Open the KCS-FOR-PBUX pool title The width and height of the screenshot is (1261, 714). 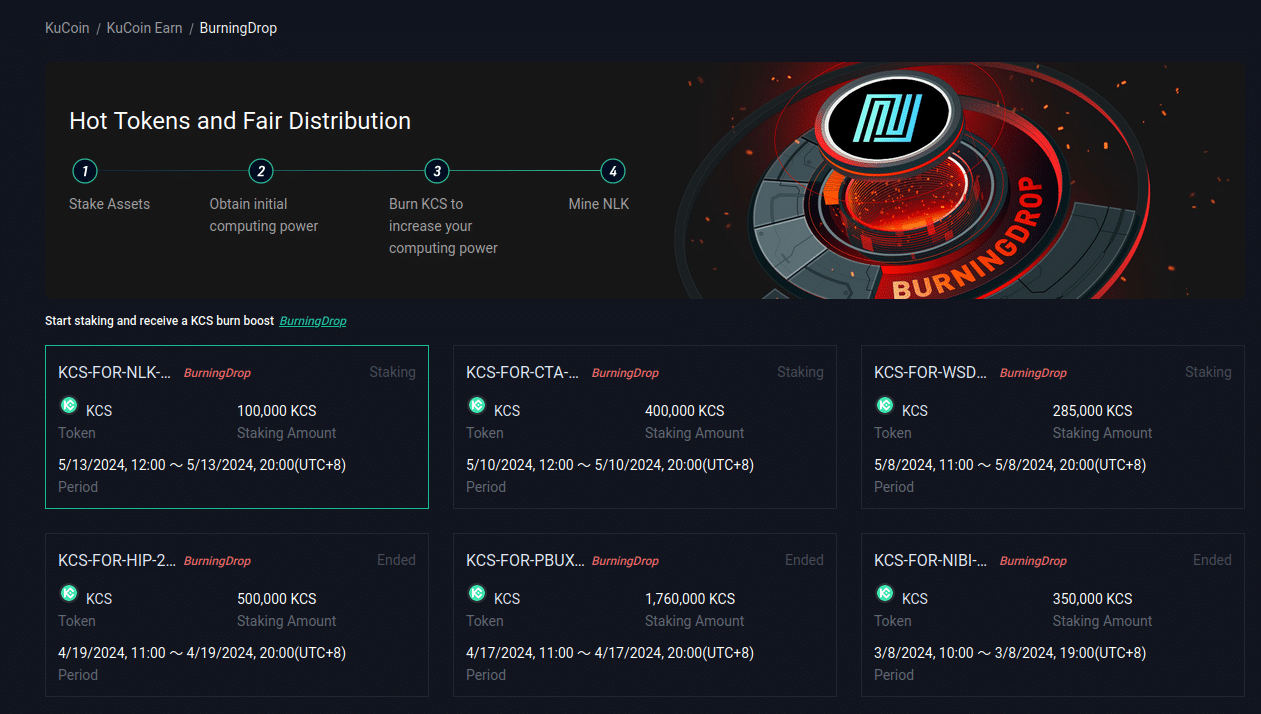pyautogui.click(x=526, y=560)
